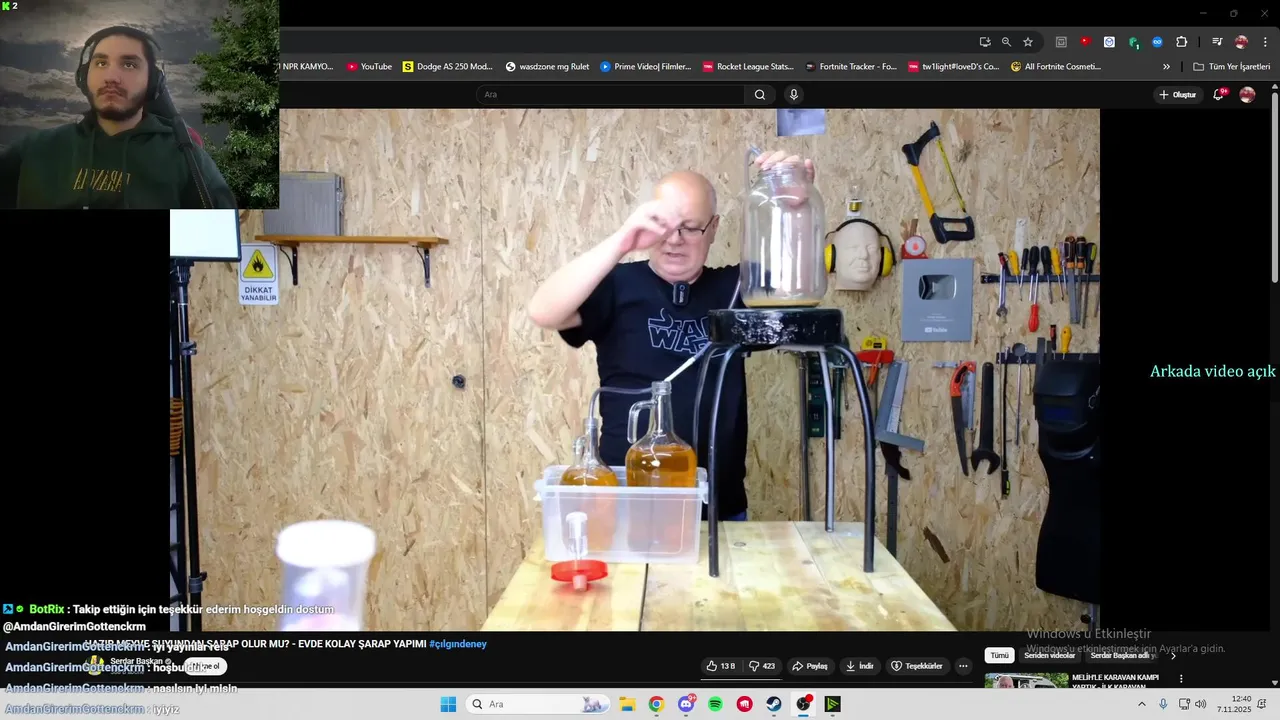1280x720 pixels.
Task: Select the Tümü filter chip
Action: coord(999,656)
